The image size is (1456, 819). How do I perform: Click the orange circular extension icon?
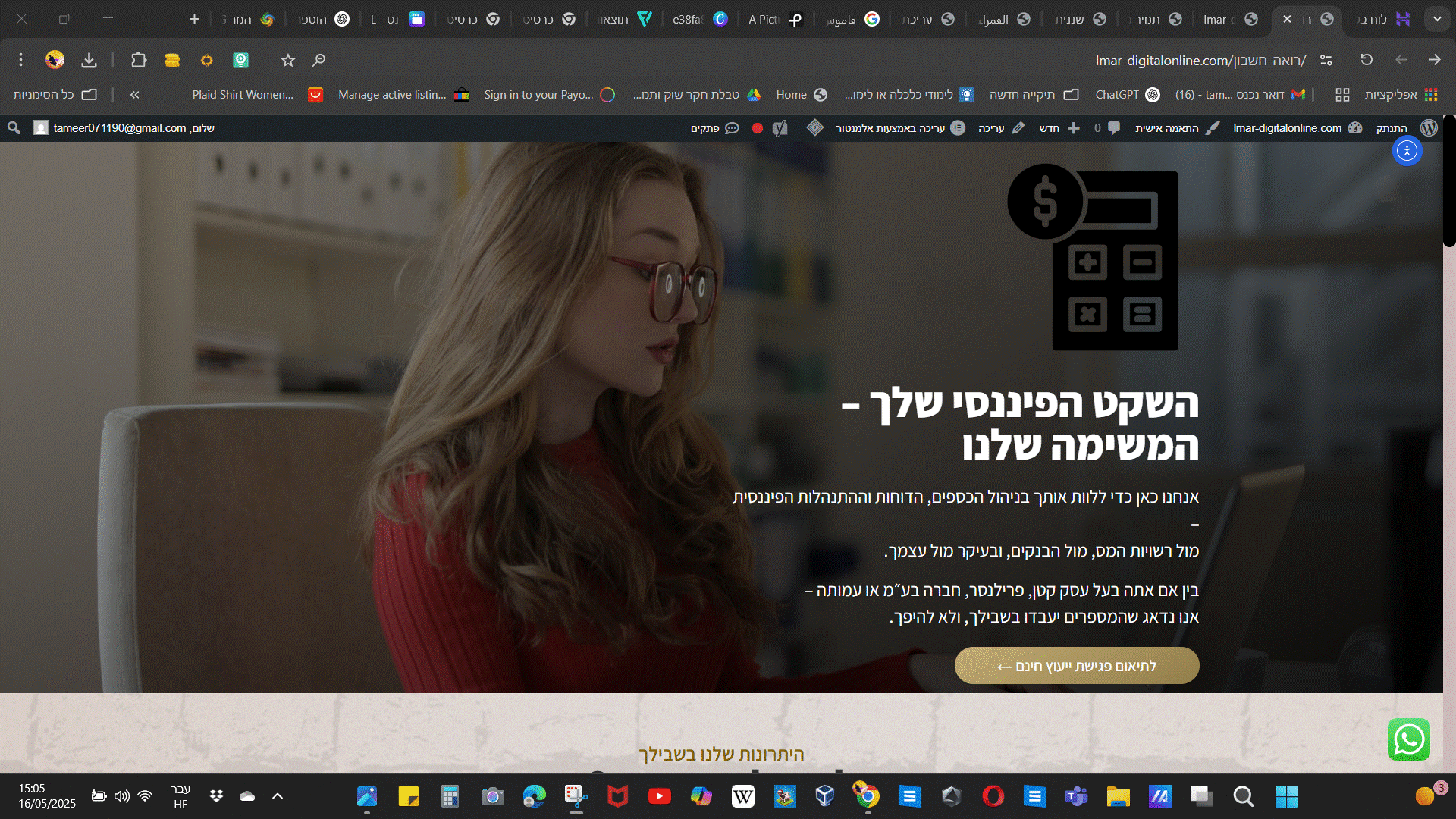point(206,60)
